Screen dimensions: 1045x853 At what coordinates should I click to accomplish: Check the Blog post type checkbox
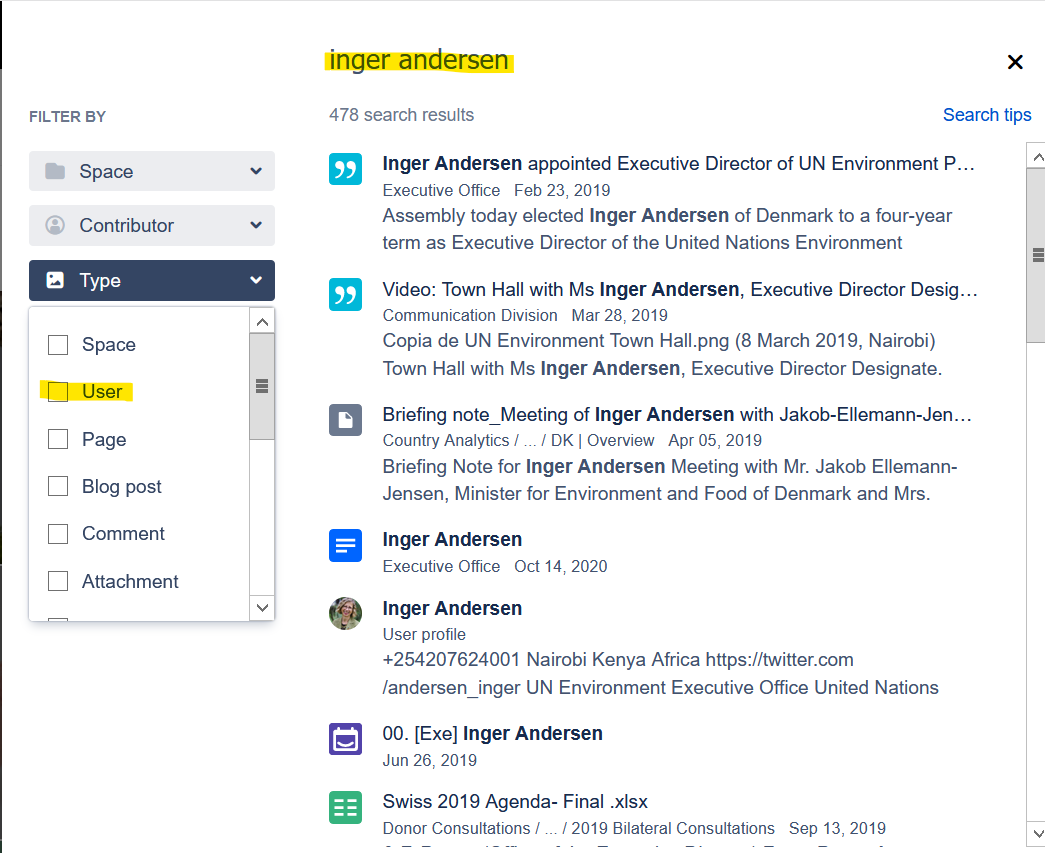pyautogui.click(x=58, y=486)
